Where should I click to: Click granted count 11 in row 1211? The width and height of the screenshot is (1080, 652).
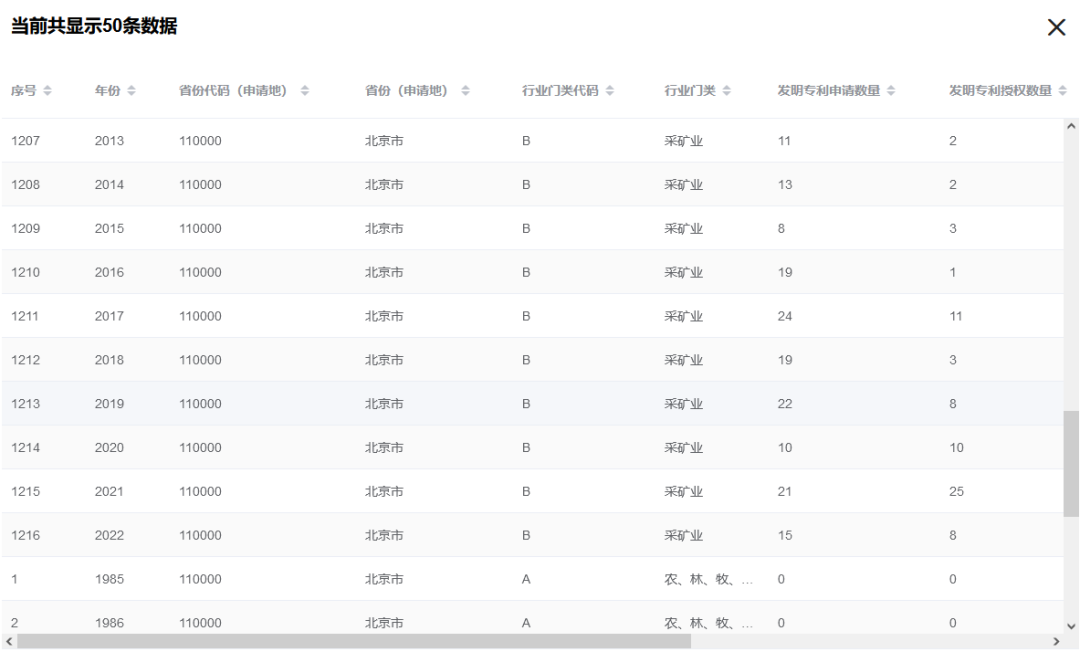pyautogui.click(x=956, y=316)
